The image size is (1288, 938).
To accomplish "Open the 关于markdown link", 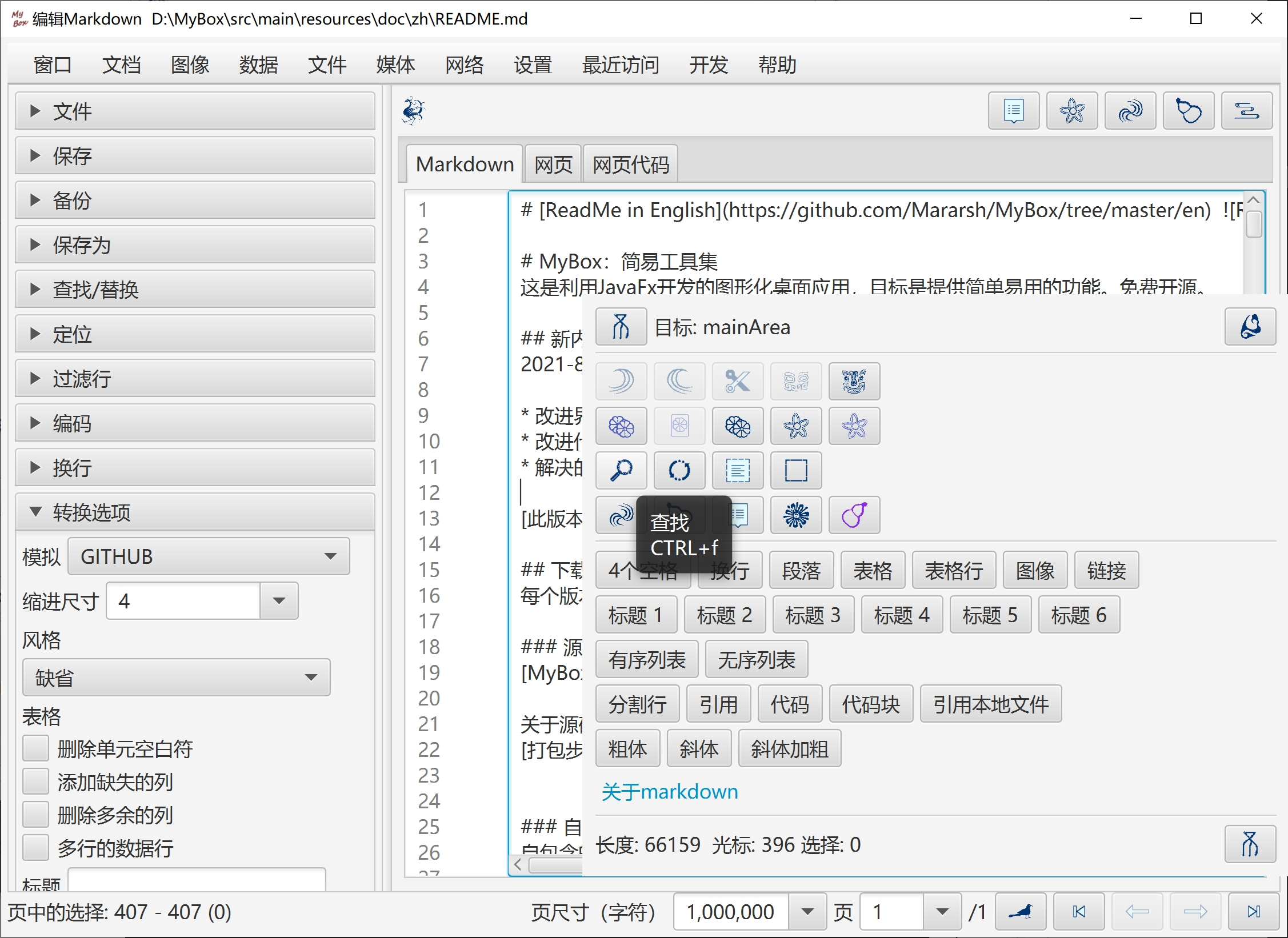I will pyautogui.click(x=670, y=792).
